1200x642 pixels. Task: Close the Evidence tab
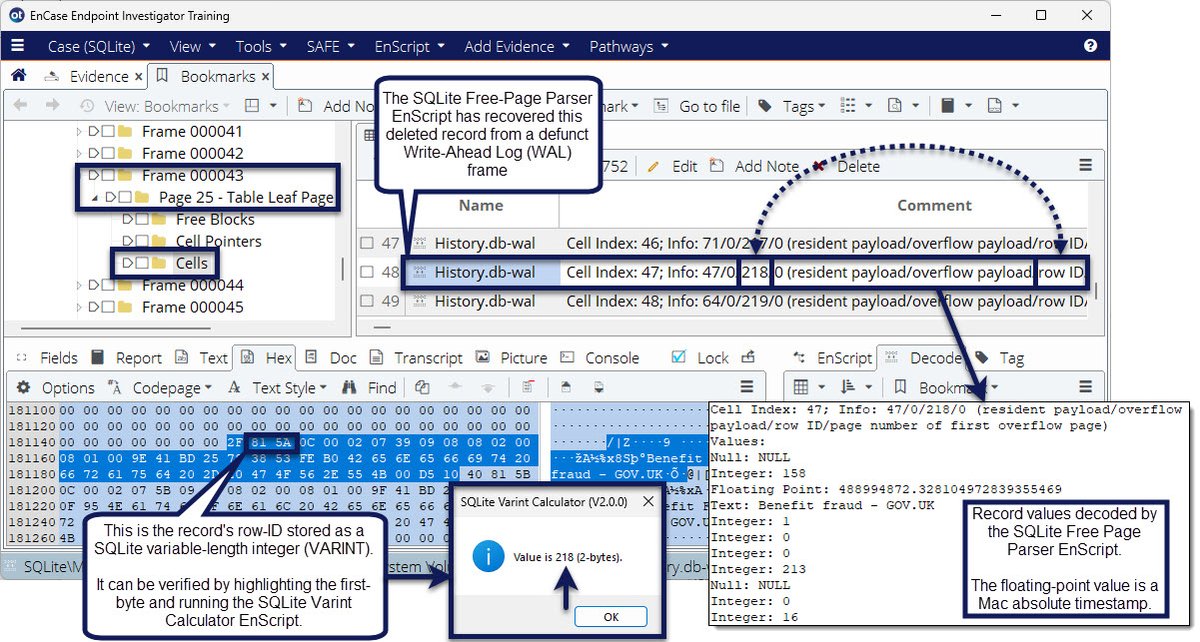pyautogui.click(x=138, y=76)
